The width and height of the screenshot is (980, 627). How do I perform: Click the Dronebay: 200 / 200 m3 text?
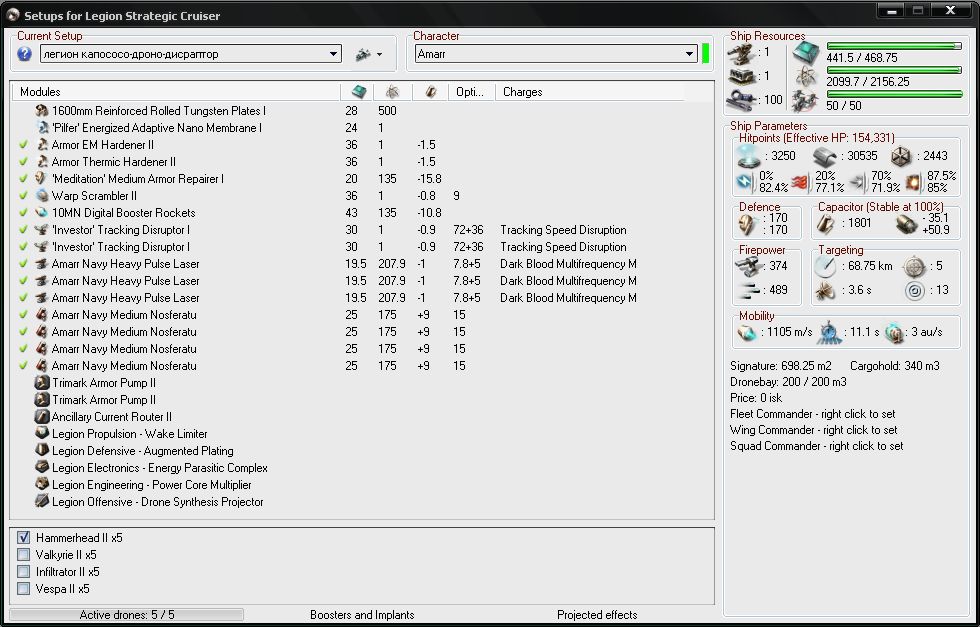pos(788,381)
